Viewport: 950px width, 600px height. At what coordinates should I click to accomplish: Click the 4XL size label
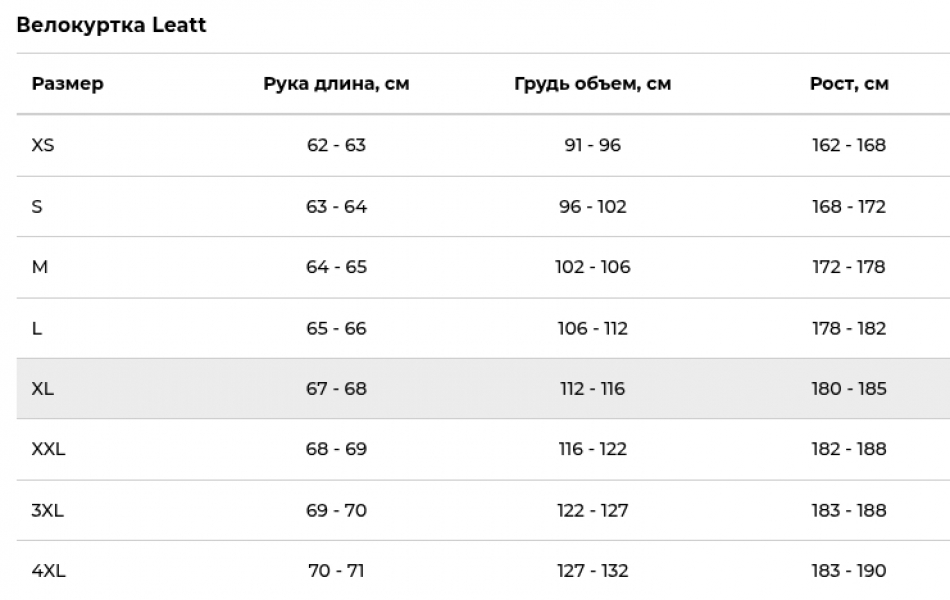(48, 571)
